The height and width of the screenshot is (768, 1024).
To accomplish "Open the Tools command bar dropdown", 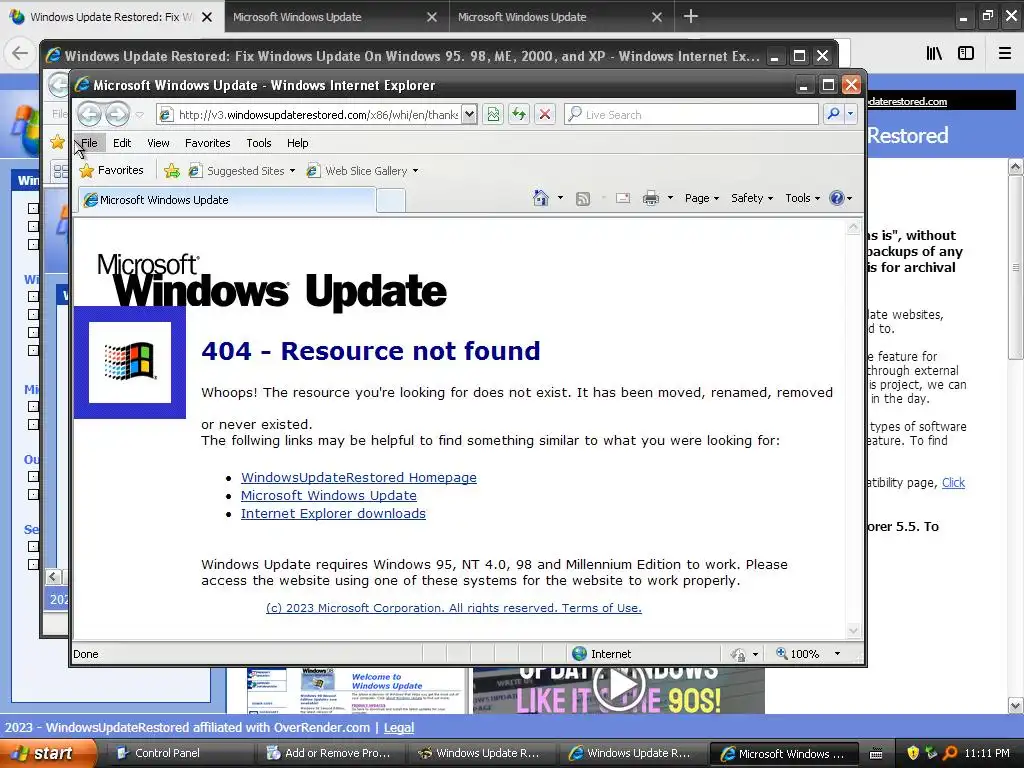I will pos(802,198).
